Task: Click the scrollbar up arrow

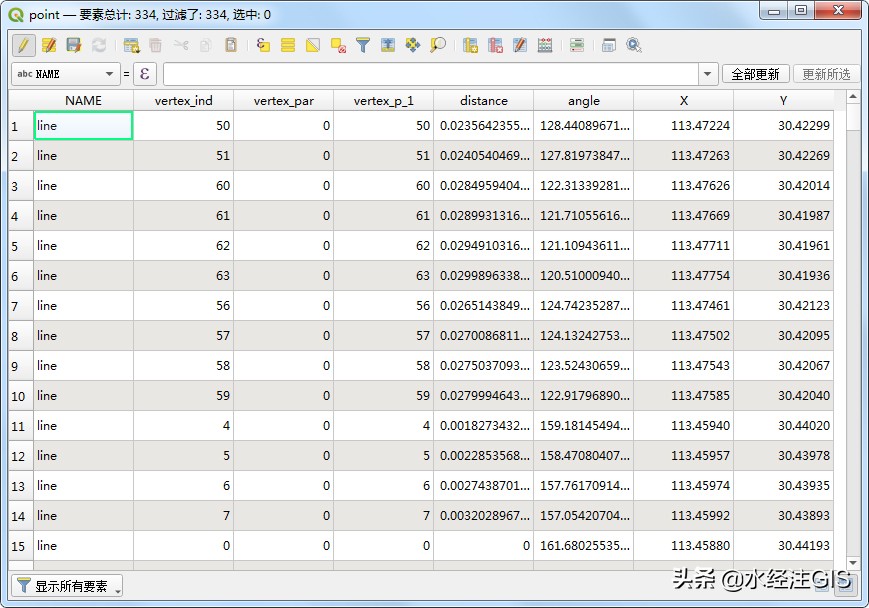Action: (x=852, y=97)
